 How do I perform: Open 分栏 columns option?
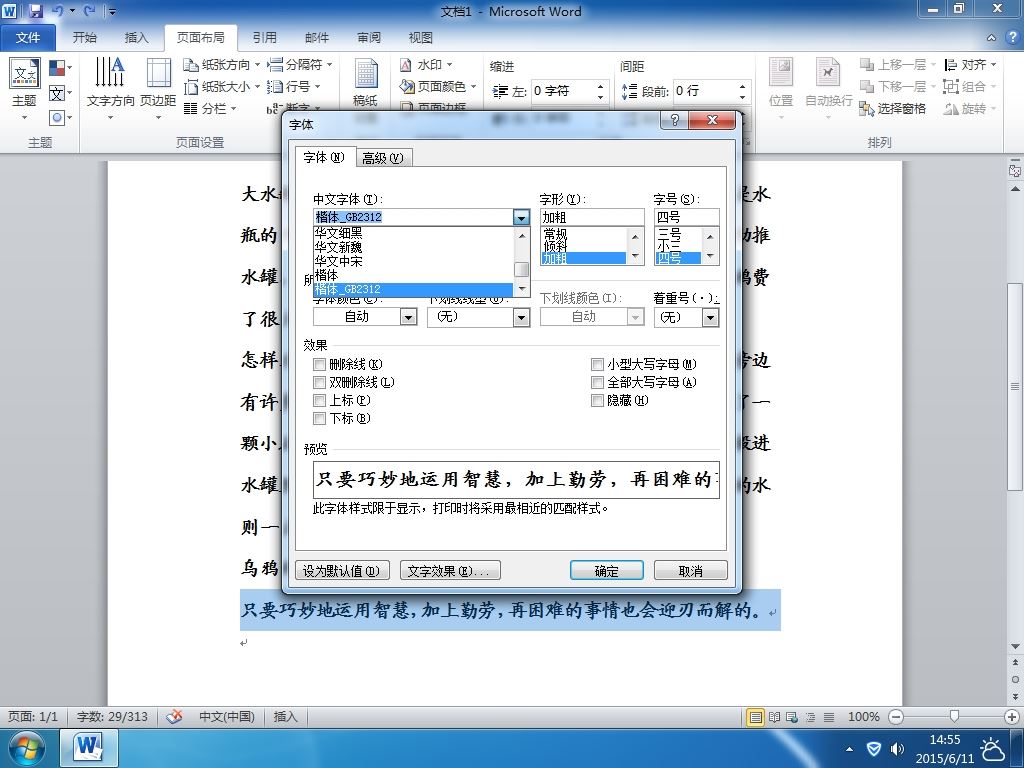tap(210, 108)
